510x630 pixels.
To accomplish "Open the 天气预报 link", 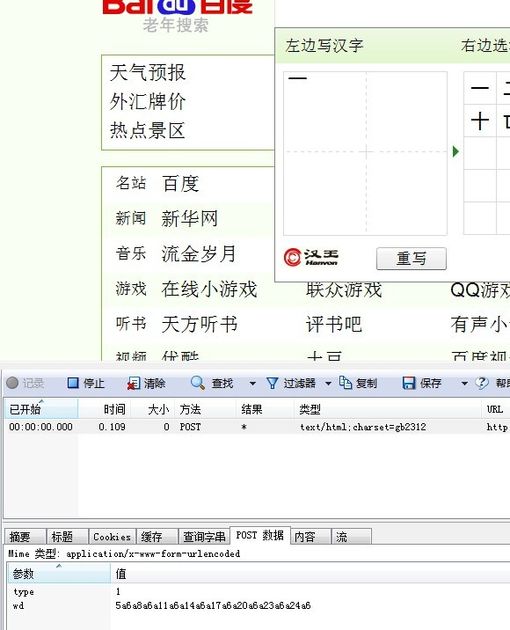I will [147, 73].
